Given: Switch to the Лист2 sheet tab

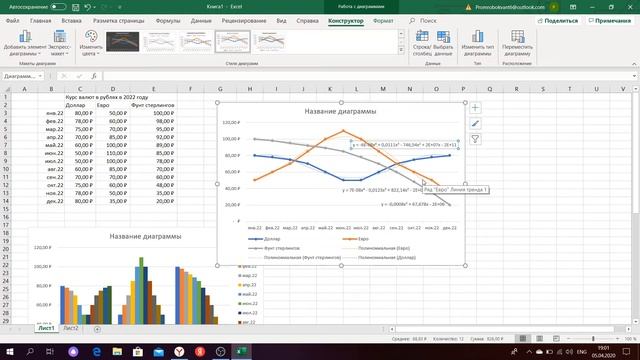Looking at the screenshot, I should 71,328.
